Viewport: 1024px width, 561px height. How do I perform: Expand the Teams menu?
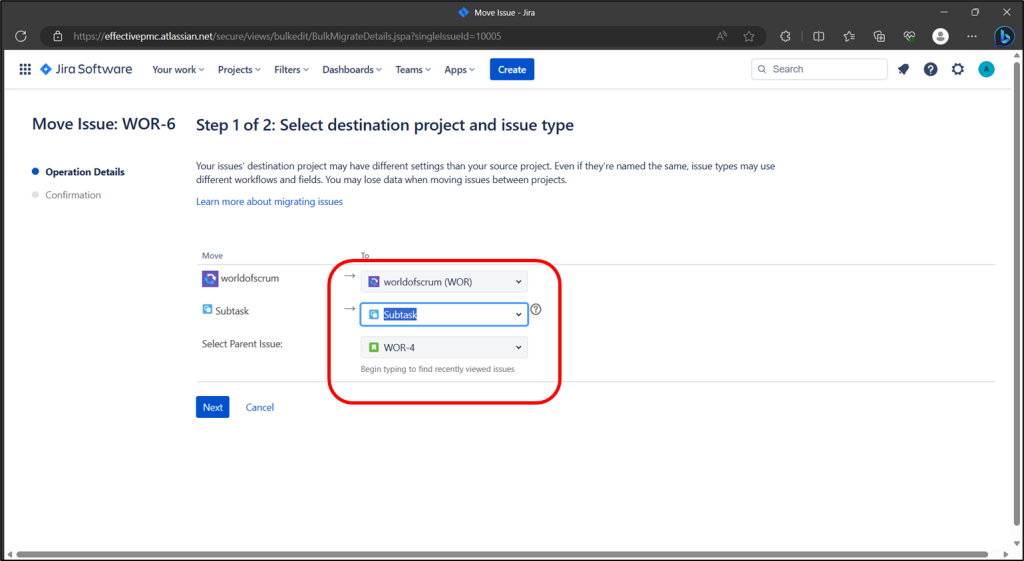point(413,70)
